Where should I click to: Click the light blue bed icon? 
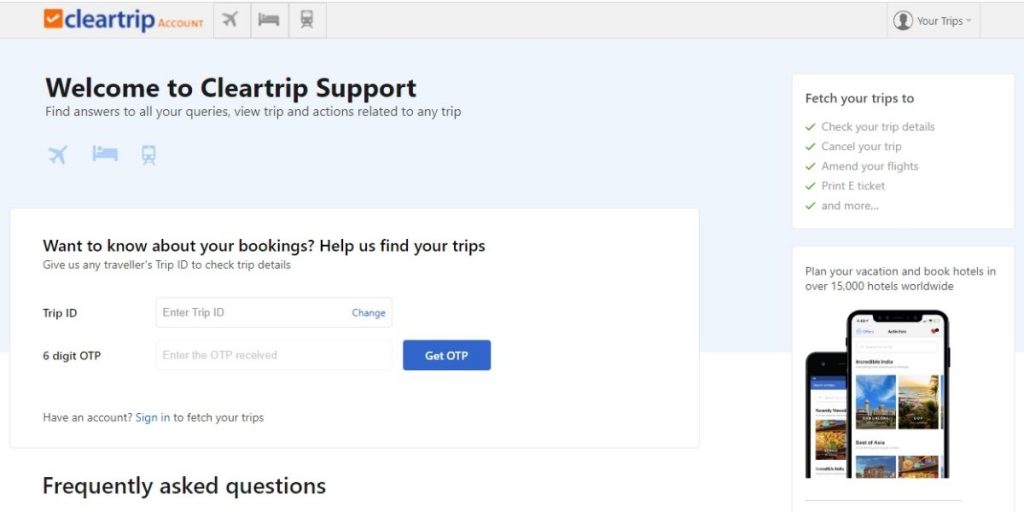pyautogui.click(x=105, y=154)
